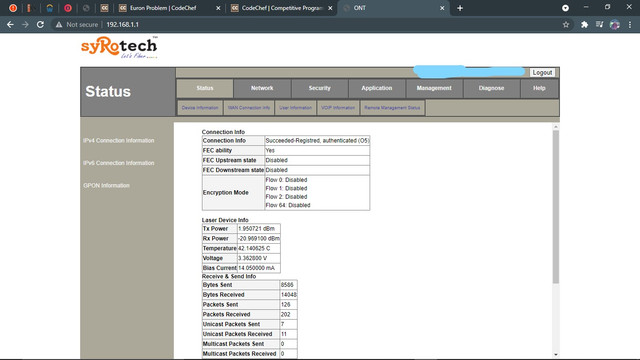
Task: Open the tab search circle icon
Action: (565, 8)
